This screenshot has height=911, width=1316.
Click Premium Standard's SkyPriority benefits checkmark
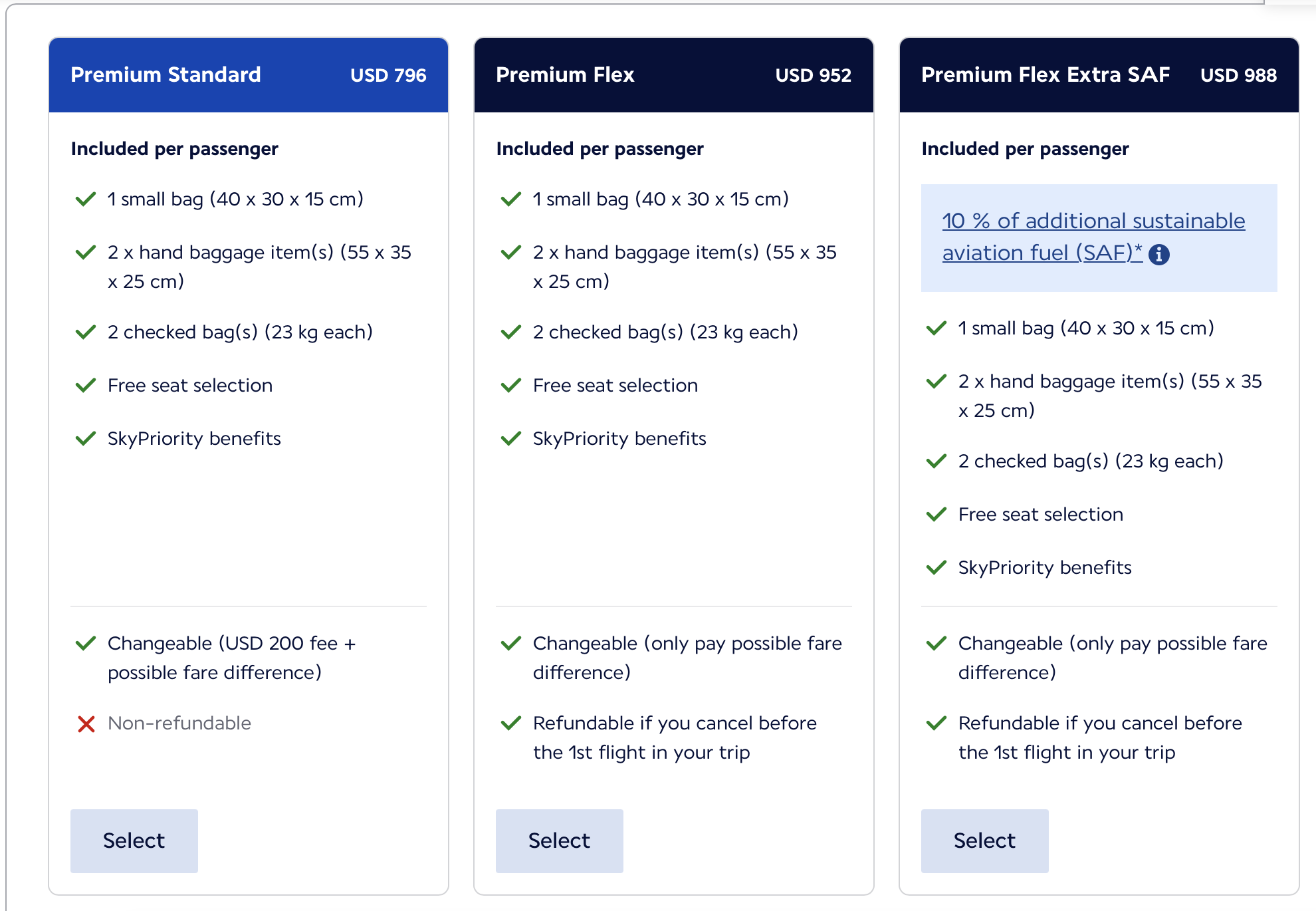(86, 439)
